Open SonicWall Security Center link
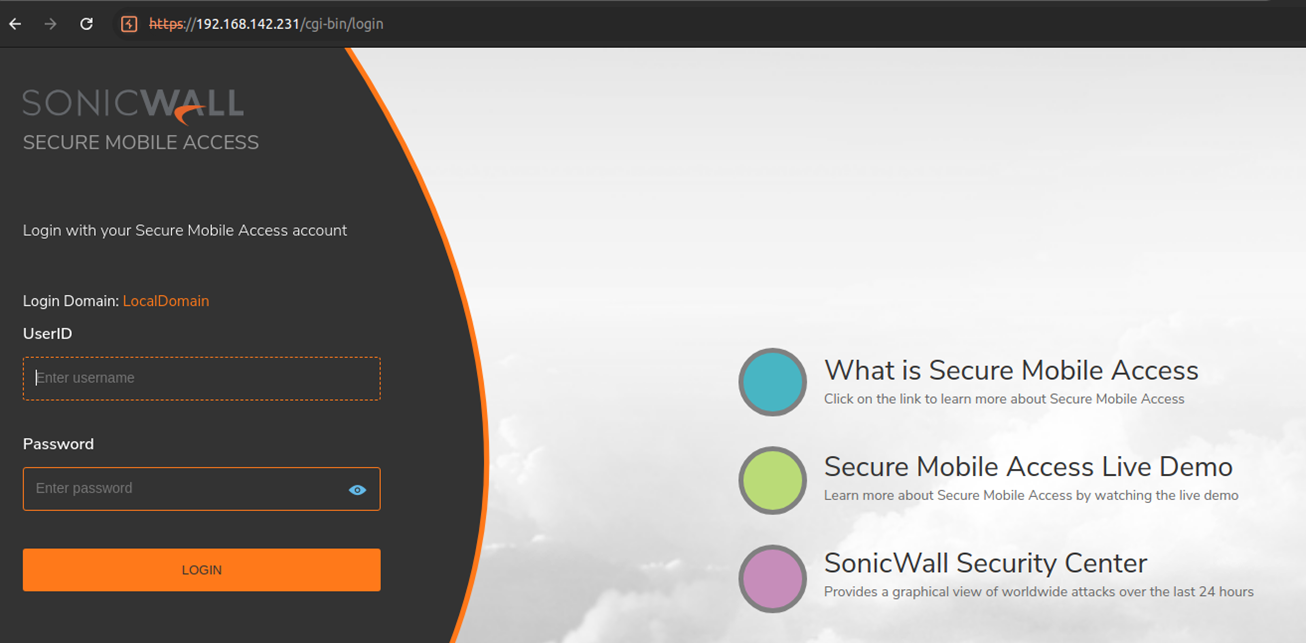Image resolution: width=1306 pixels, height=643 pixels. pyautogui.click(x=986, y=563)
